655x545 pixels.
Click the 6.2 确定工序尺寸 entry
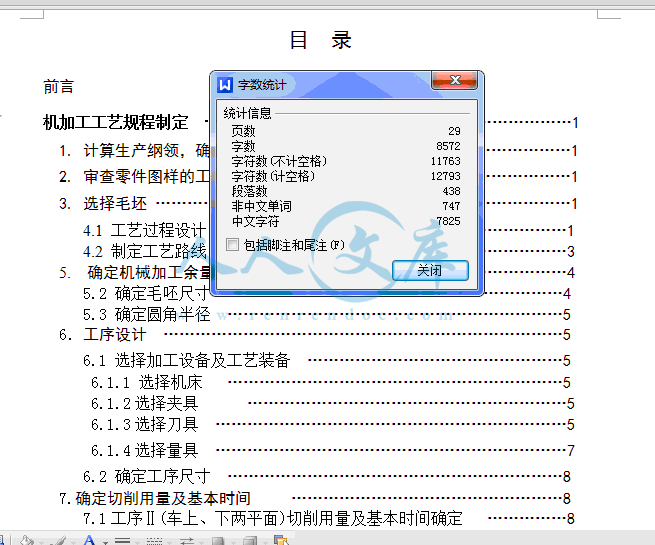pos(147,477)
